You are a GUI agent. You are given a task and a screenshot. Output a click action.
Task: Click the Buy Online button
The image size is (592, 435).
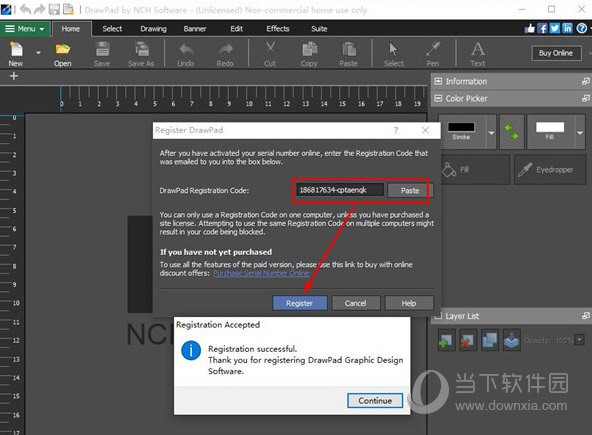[x=556, y=53]
